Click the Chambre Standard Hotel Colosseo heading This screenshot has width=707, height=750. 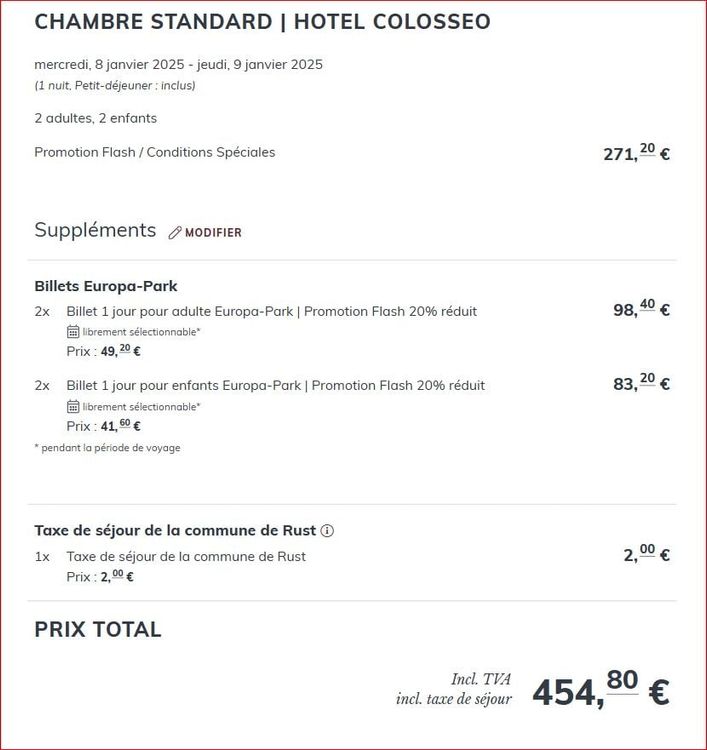pyautogui.click(x=262, y=22)
